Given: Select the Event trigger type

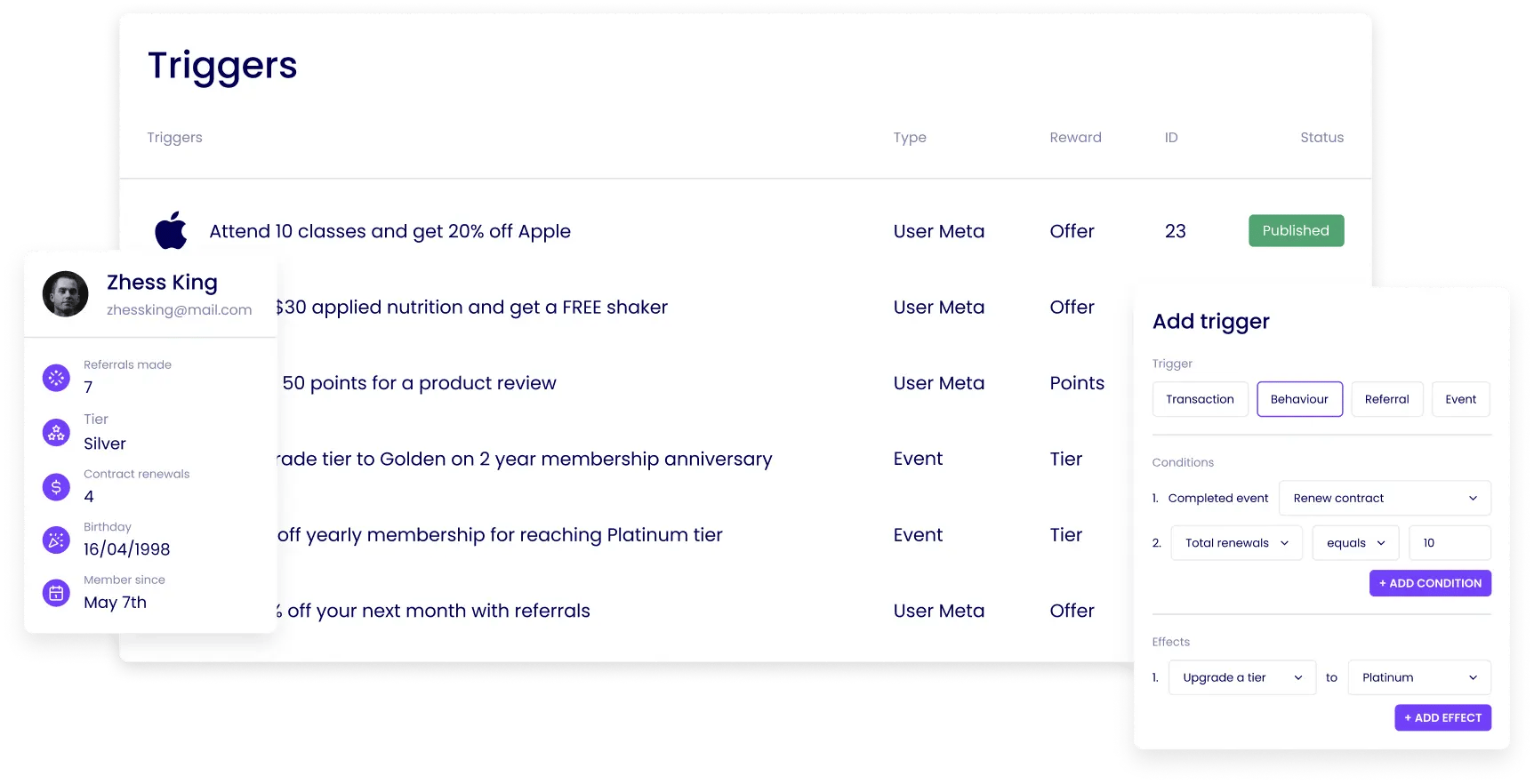Looking at the screenshot, I should [1460, 399].
